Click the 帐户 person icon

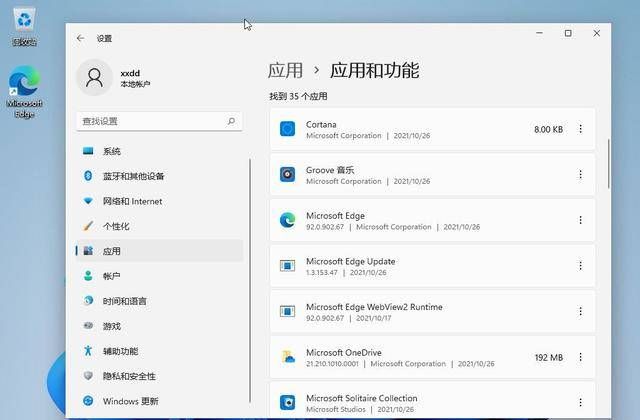pos(88,276)
